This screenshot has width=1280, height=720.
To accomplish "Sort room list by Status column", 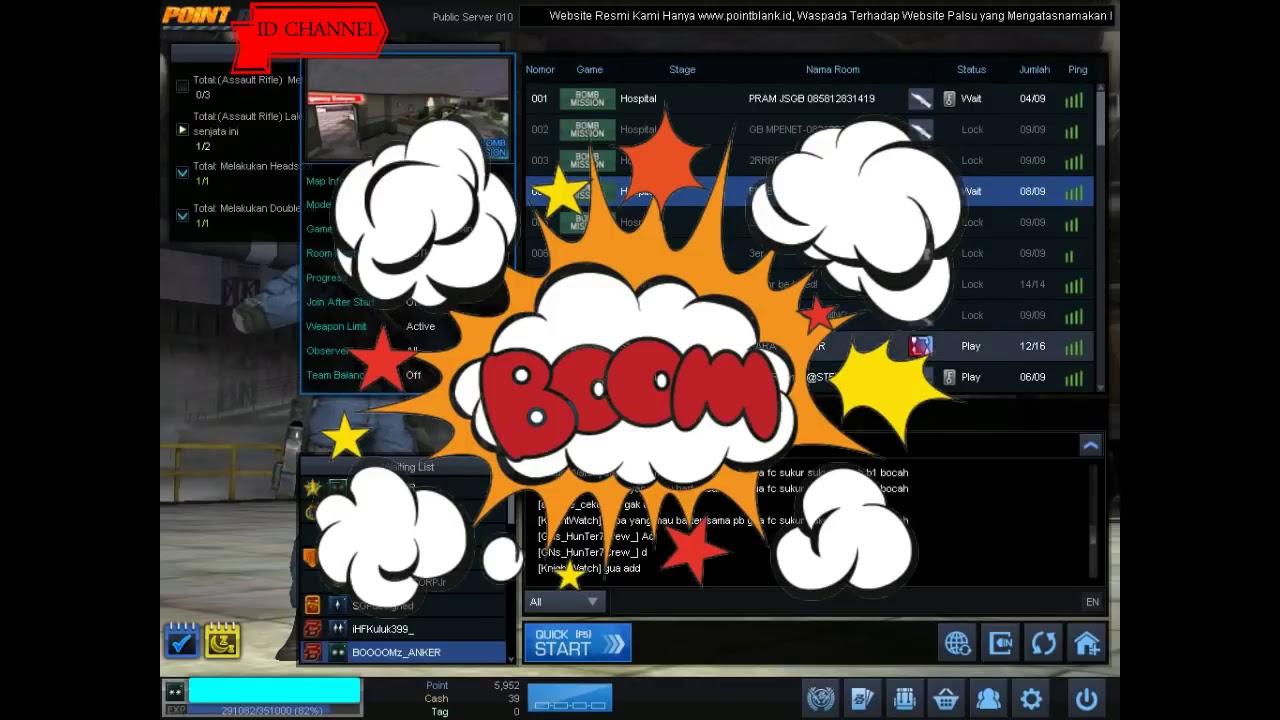I will 971,70.
